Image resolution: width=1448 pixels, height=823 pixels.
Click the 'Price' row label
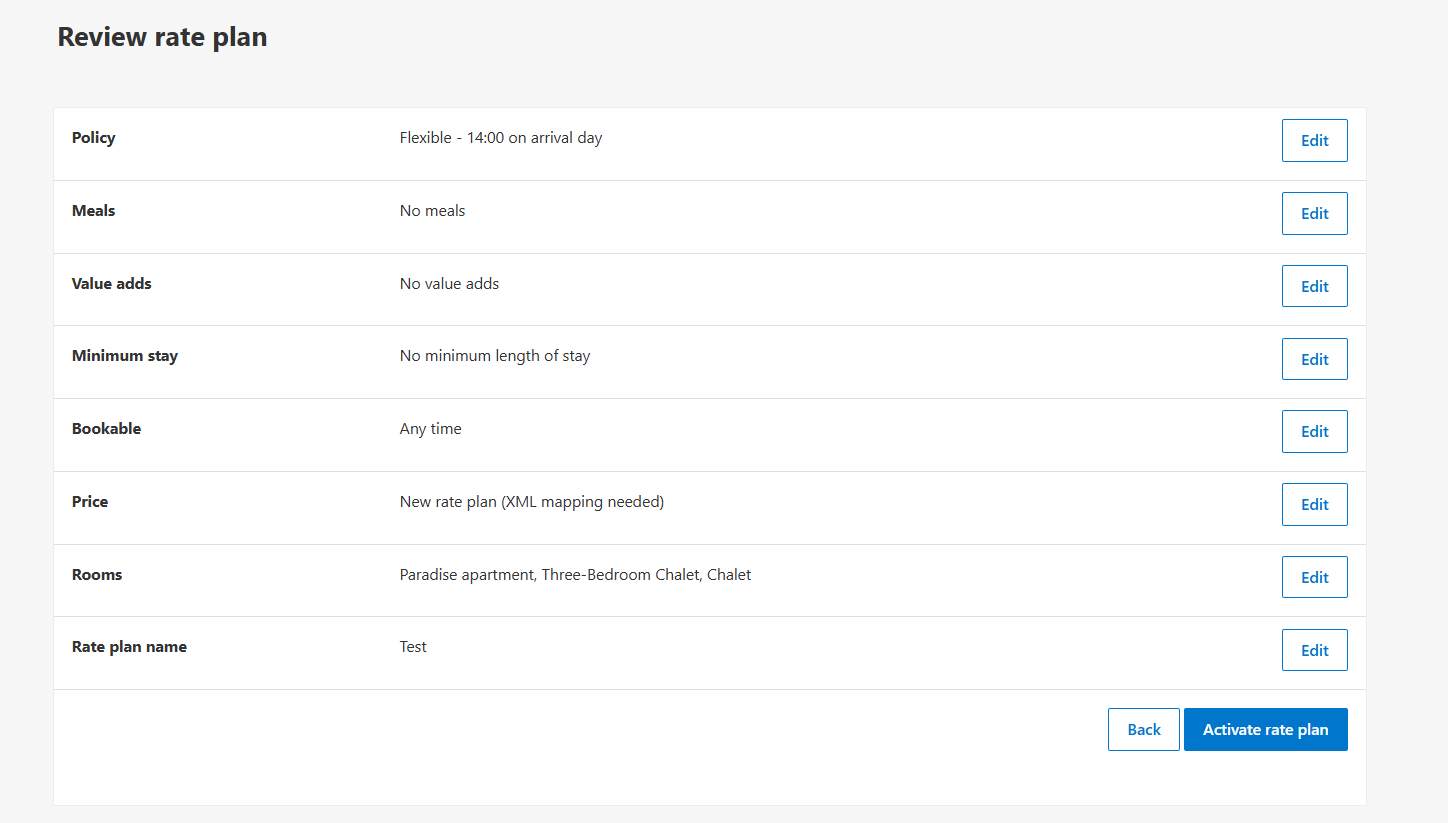89,502
